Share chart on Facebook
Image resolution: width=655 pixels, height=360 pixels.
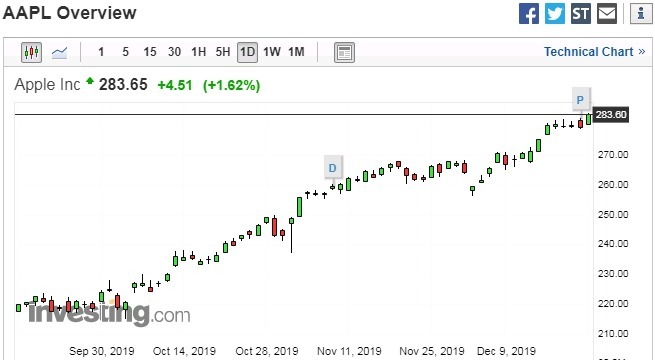point(529,14)
